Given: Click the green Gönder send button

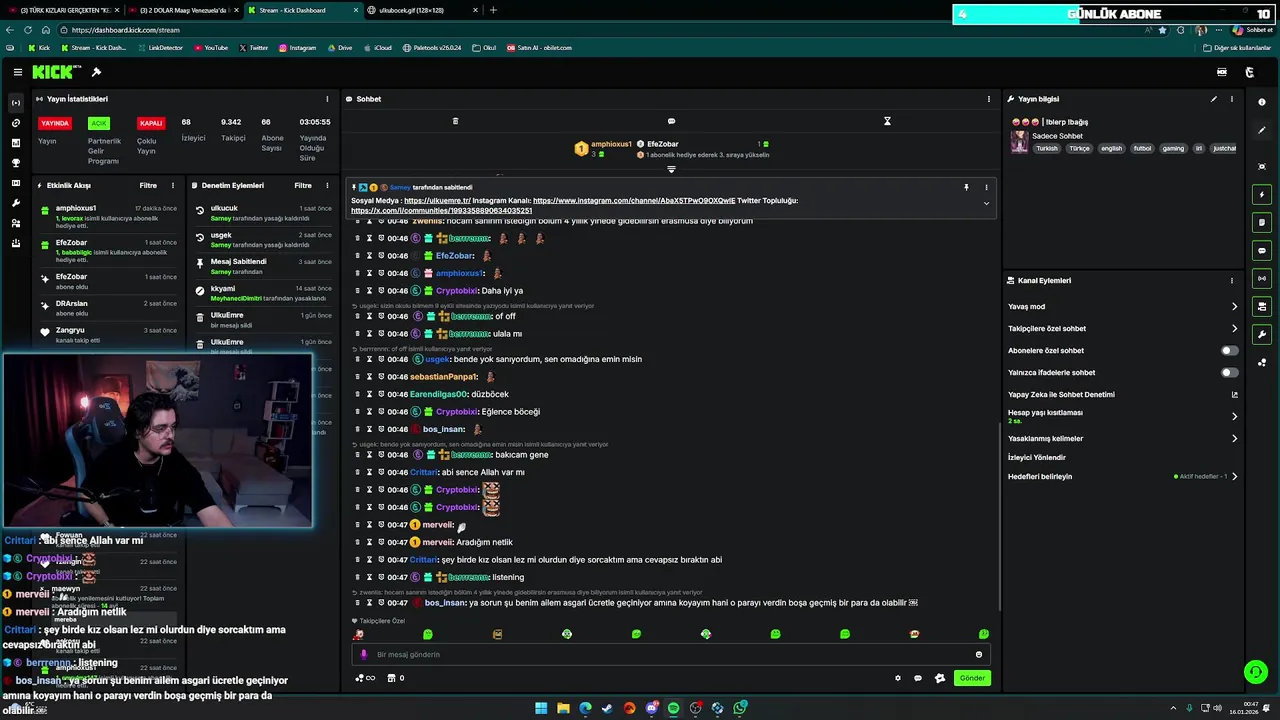Looking at the screenshot, I should (x=972, y=678).
